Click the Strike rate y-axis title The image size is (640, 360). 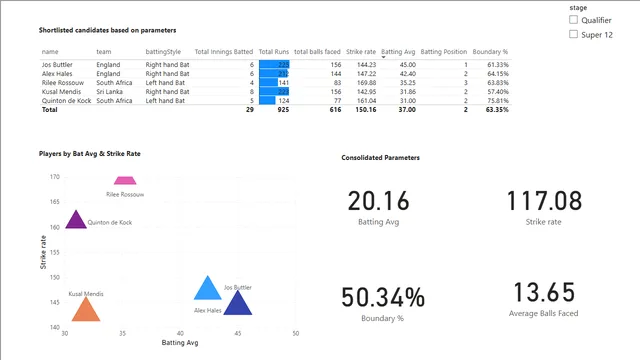(43, 252)
